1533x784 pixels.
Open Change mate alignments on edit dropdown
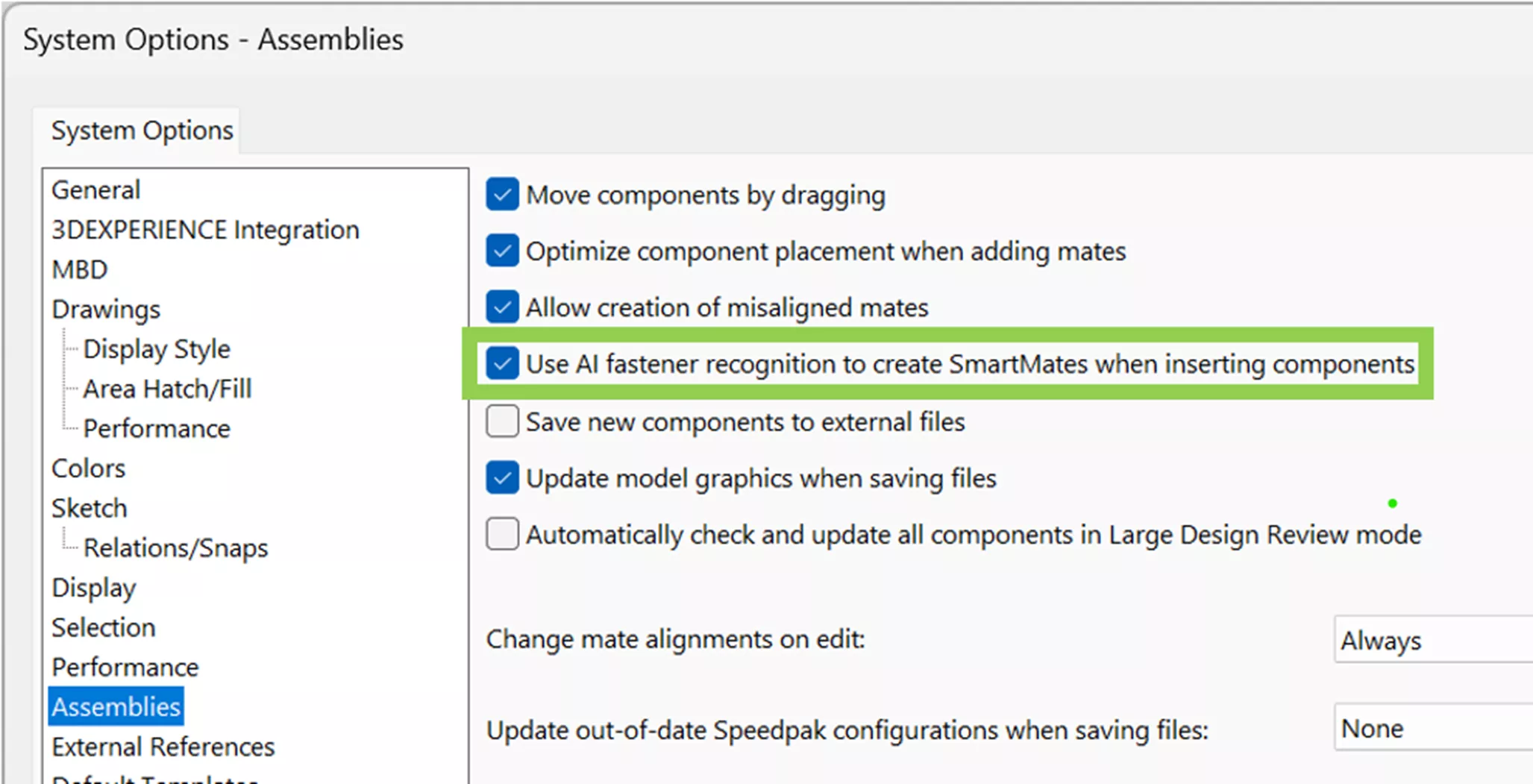[x=1432, y=640]
